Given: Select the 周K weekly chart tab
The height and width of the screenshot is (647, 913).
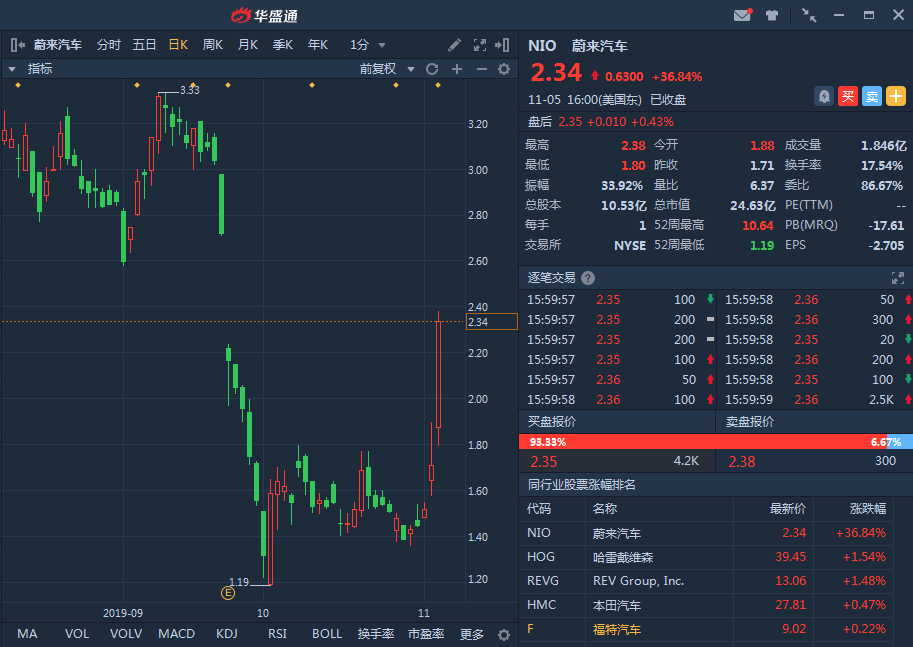Looking at the screenshot, I should pos(213,45).
